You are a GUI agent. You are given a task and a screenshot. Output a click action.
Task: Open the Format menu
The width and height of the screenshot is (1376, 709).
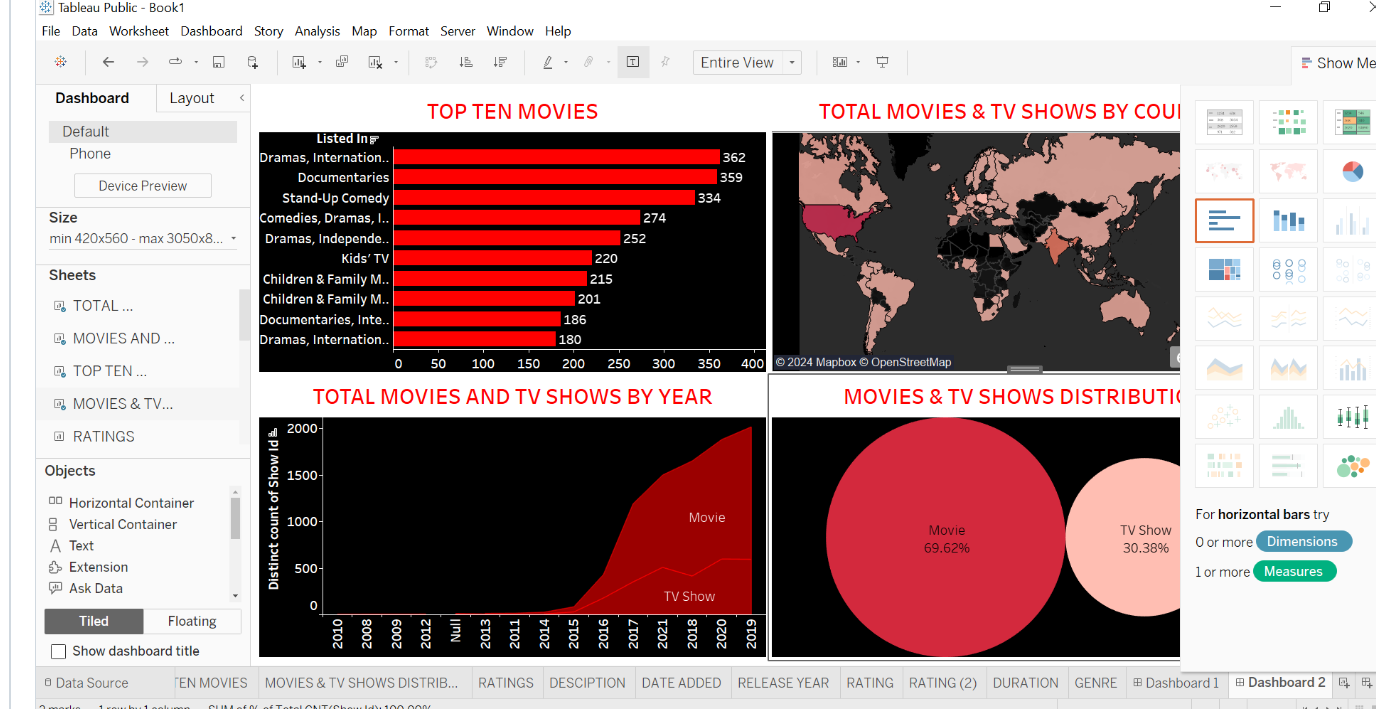point(408,31)
